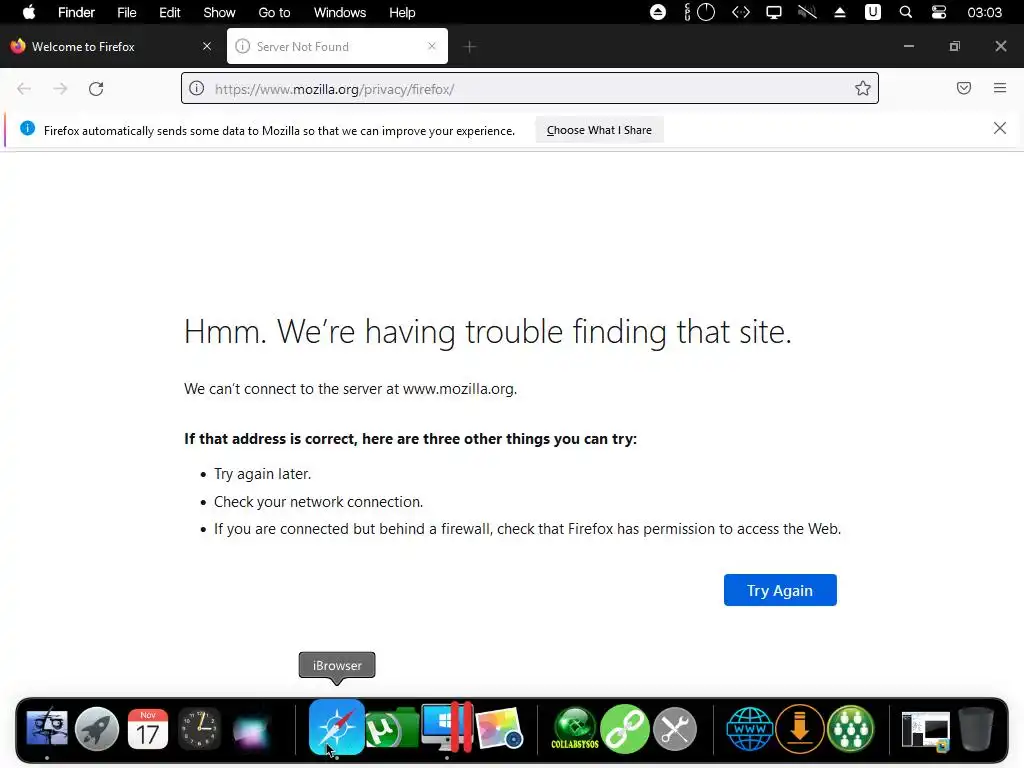Open the Firefox hamburger application menu
The height and width of the screenshot is (768, 1024).
pos(1000,88)
